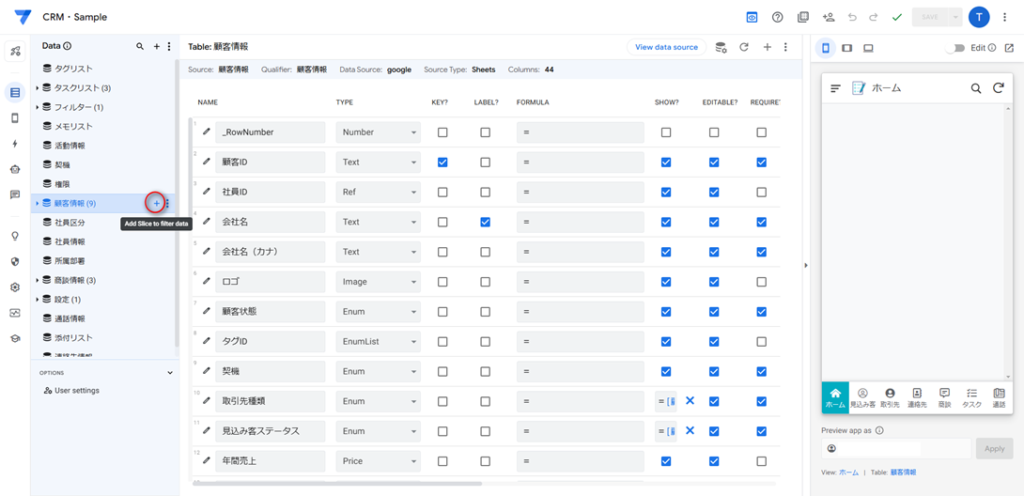
Task: Select 取引先 tab in app preview
Action: click(889, 398)
